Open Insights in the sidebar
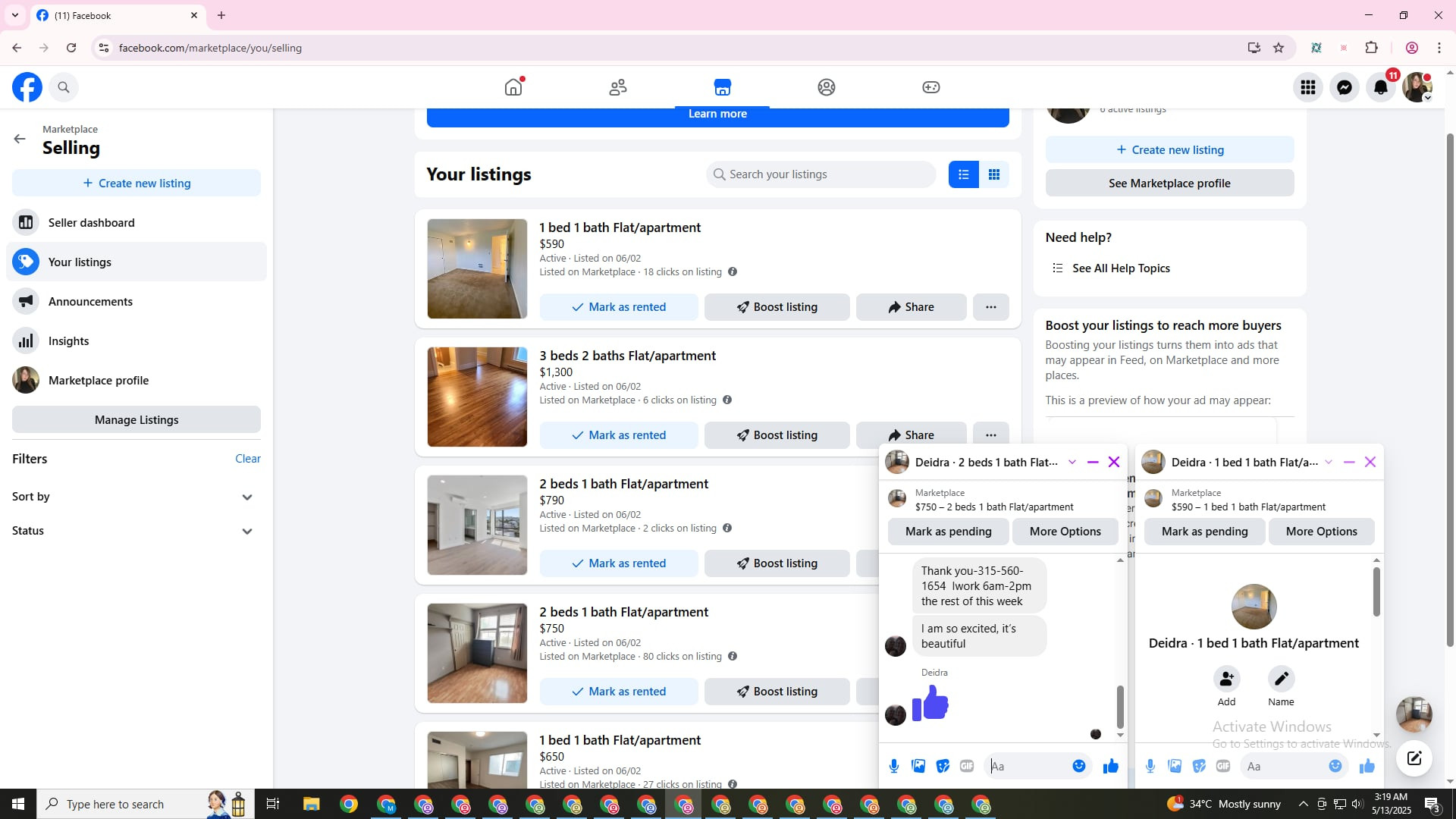The image size is (1456, 819). click(136, 340)
